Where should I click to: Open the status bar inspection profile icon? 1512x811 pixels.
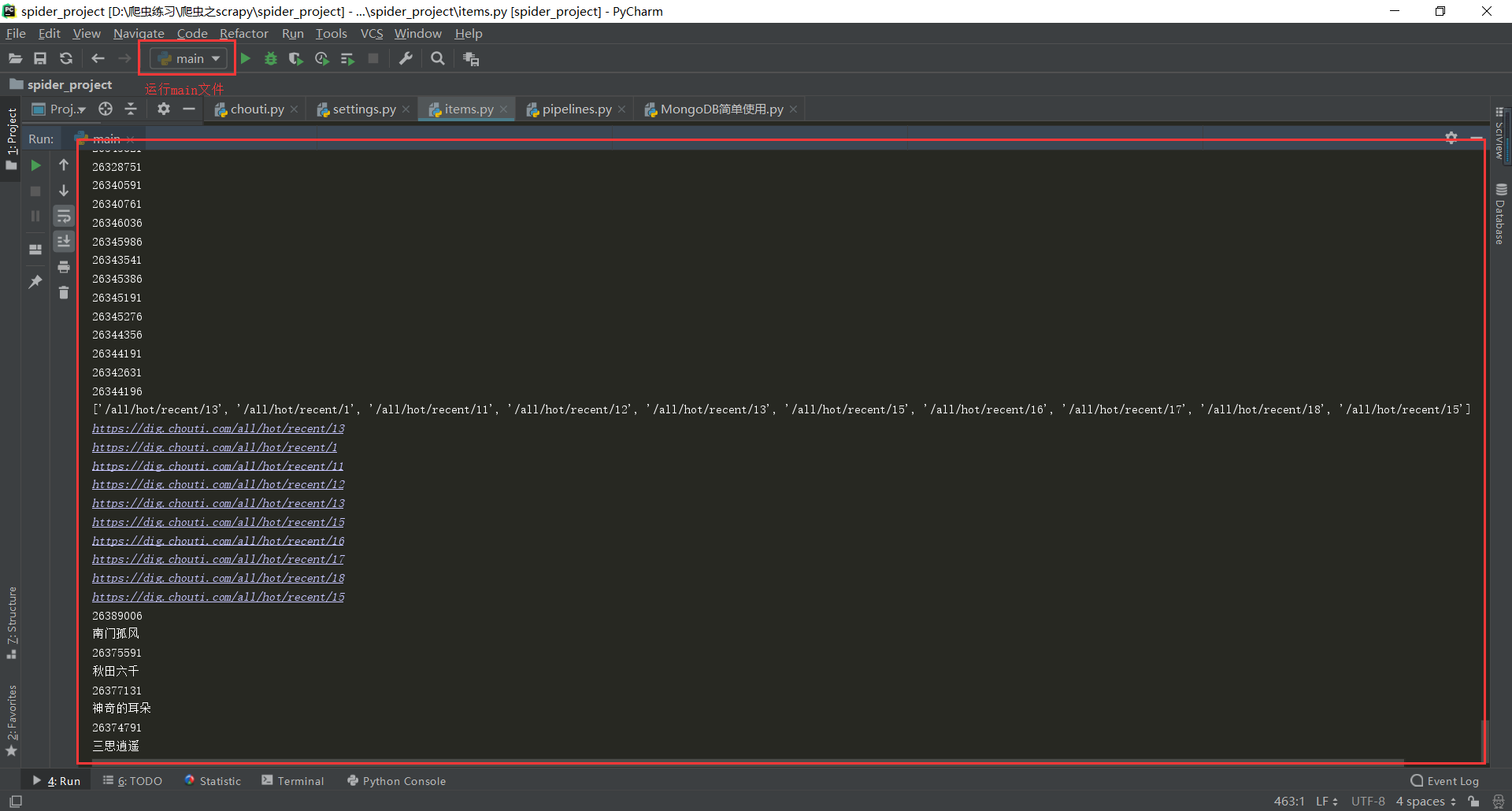[1499, 802]
